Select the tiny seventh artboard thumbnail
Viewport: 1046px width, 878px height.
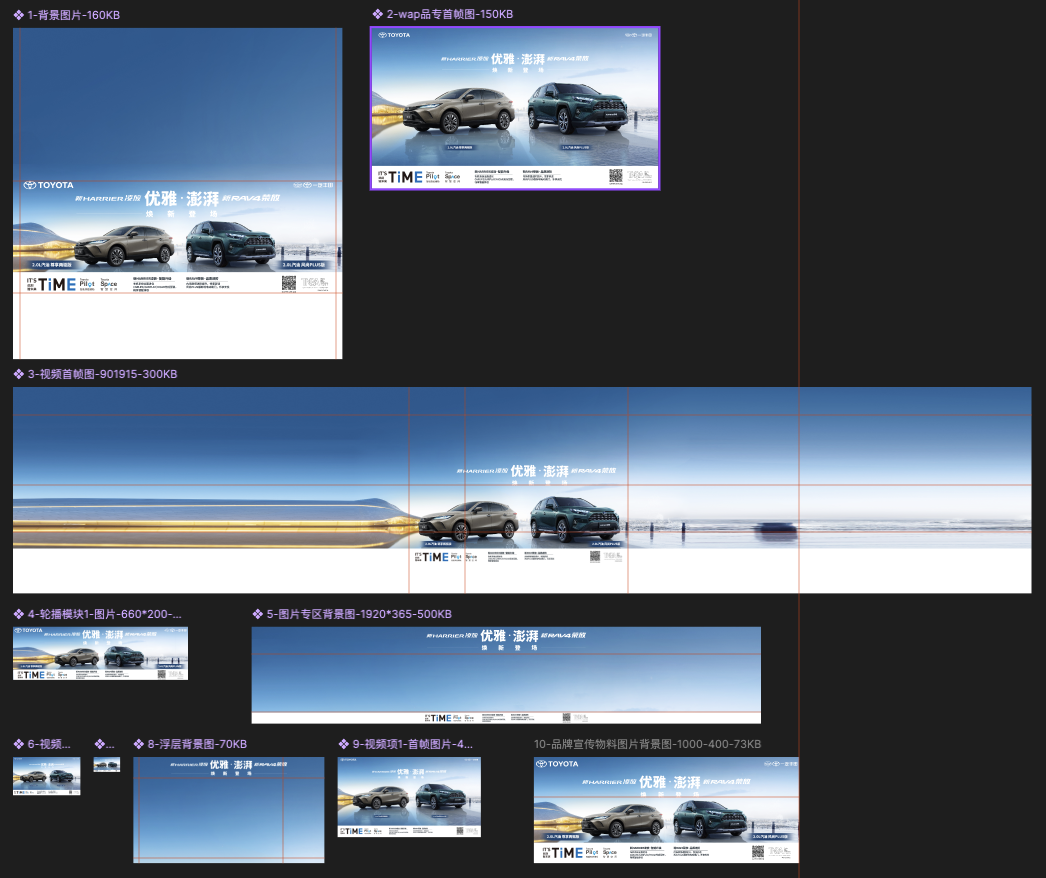point(107,765)
